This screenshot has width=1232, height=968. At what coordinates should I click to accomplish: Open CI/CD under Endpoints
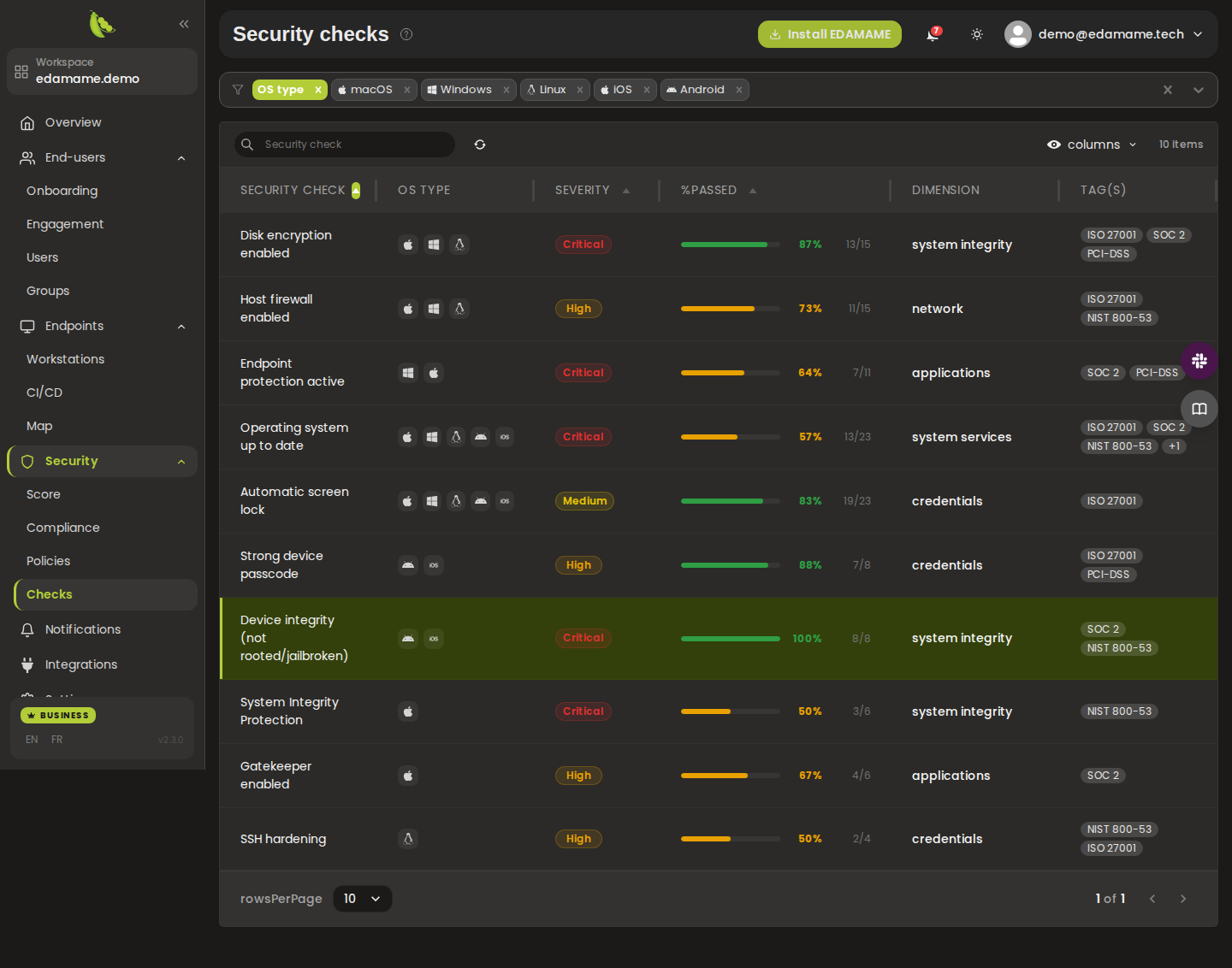(x=44, y=393)
